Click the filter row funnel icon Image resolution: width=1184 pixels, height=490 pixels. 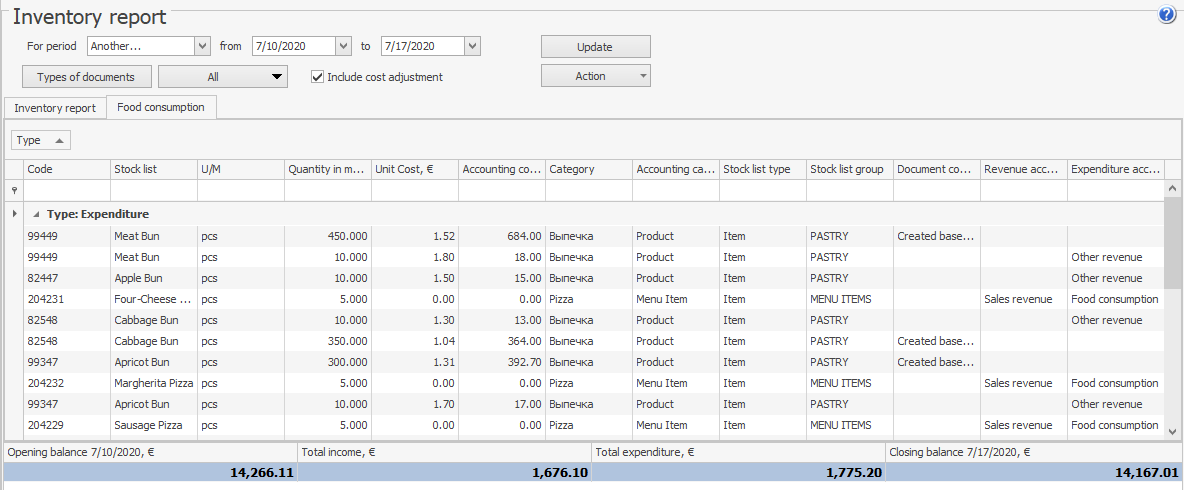pos(13,190)
